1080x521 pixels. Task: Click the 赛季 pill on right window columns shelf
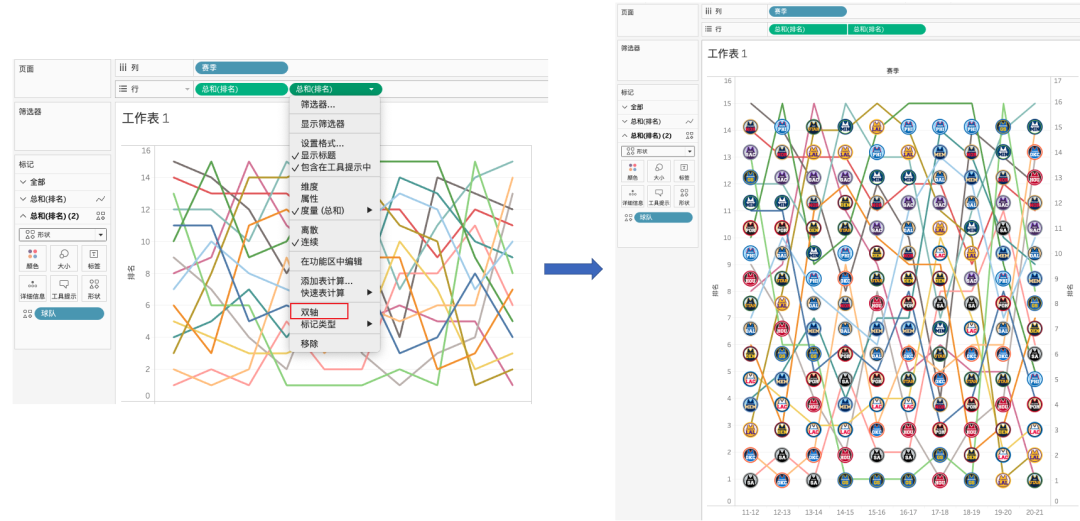[807, 11]
